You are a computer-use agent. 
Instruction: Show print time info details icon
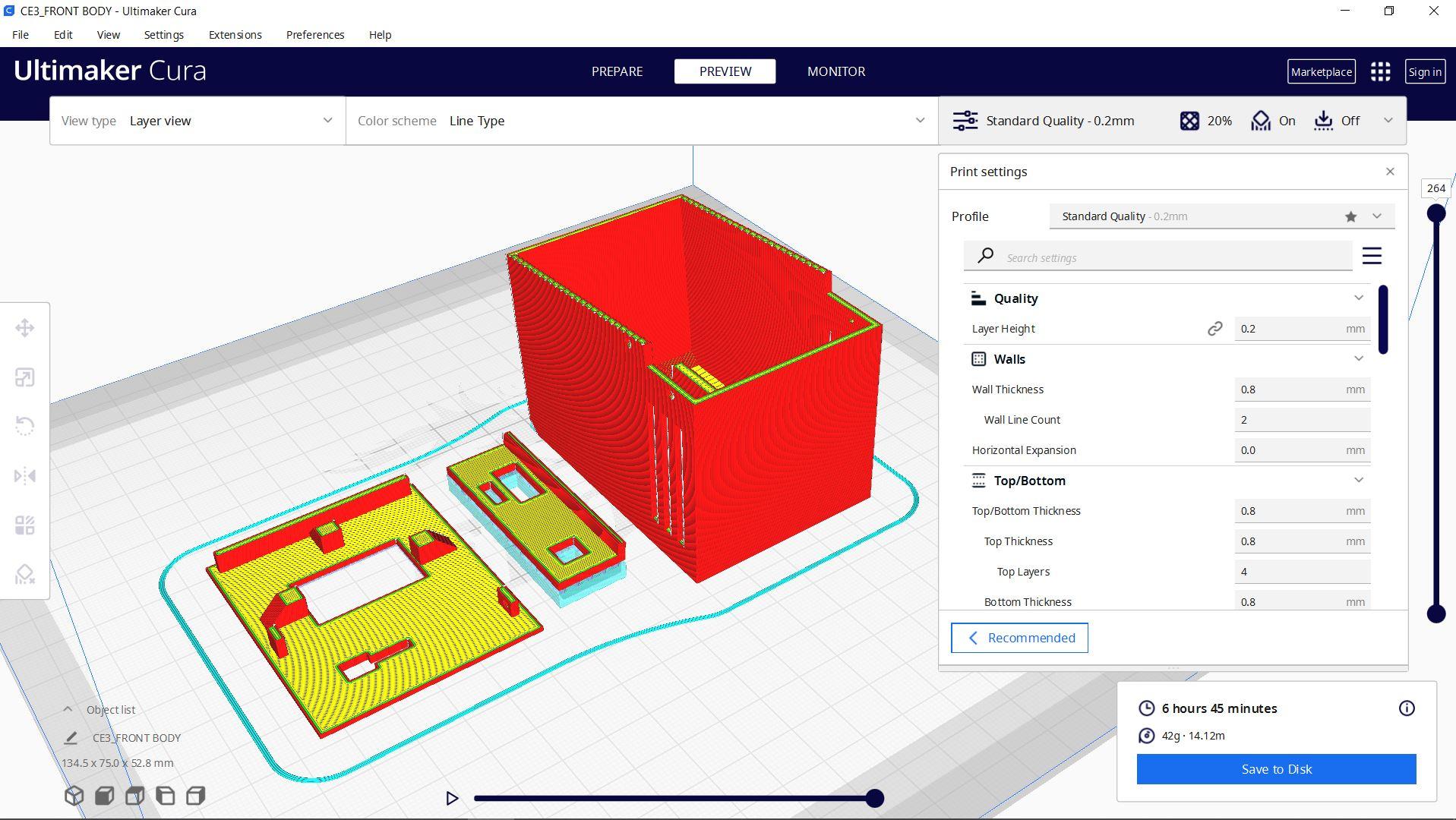1407,708
